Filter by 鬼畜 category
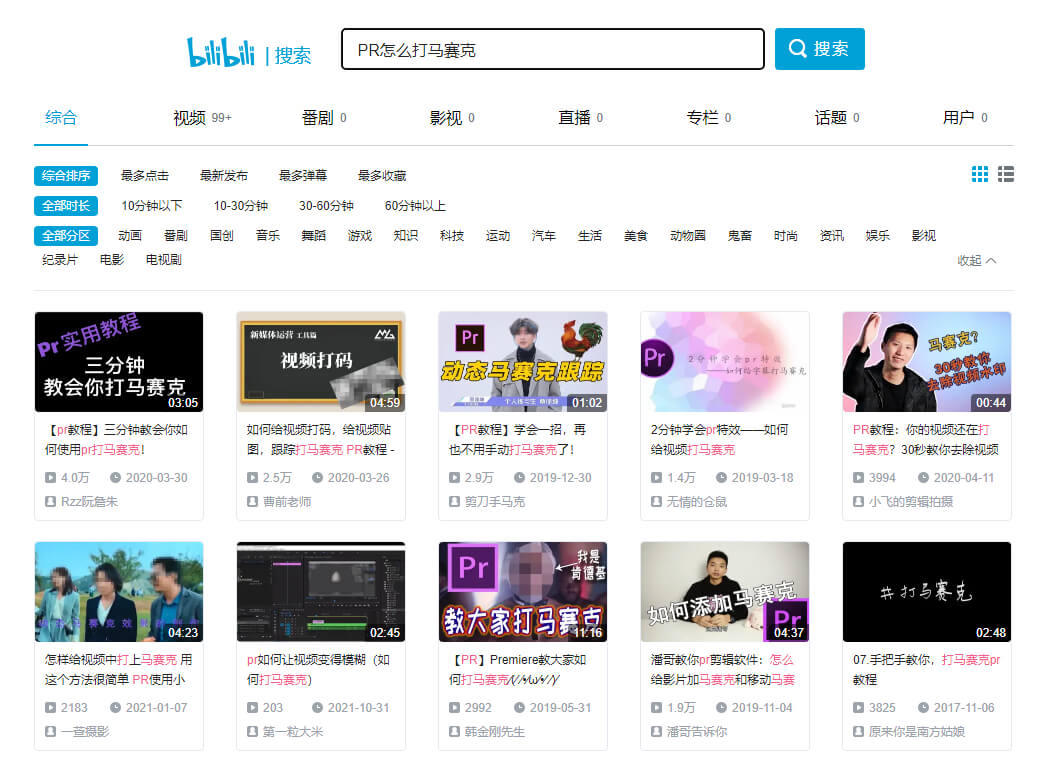Screen dimensions: 1047x759 [x=740, y=236]
